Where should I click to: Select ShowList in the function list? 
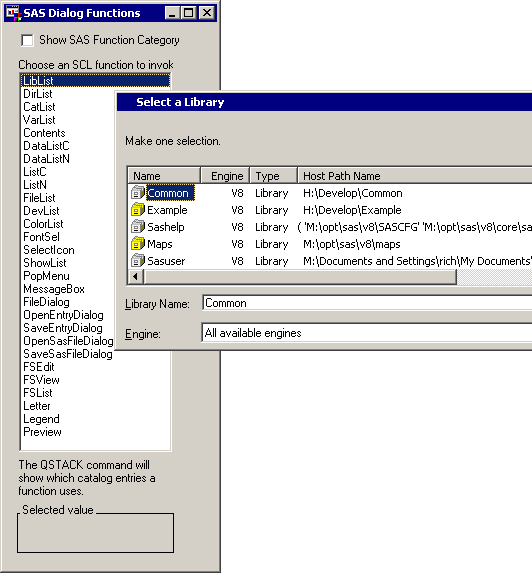(x=45, y=263)
